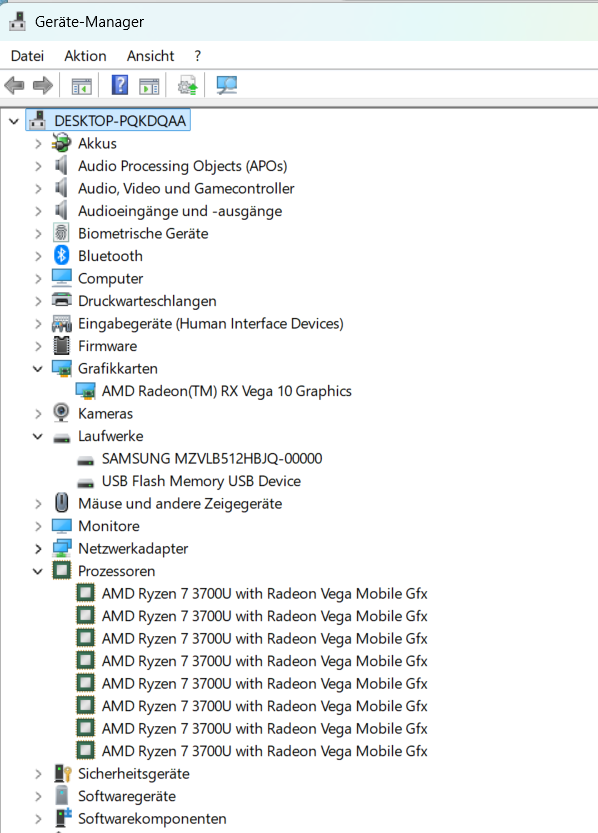Open the Datei menu
Image resolution: width=598 pixels, height=833 pixels.
pos(27,56)
